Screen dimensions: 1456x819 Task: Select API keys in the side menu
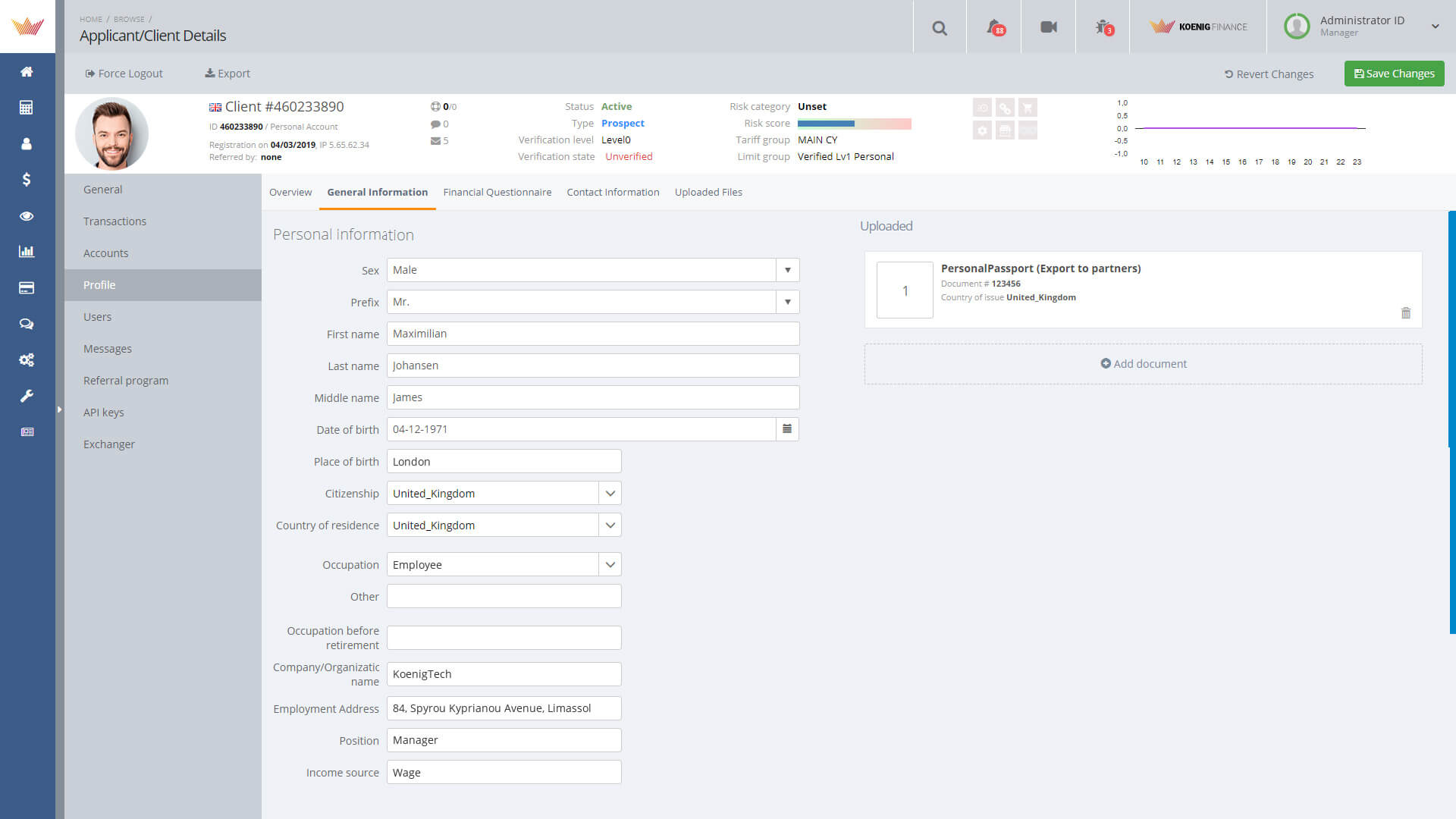[163, 413]
